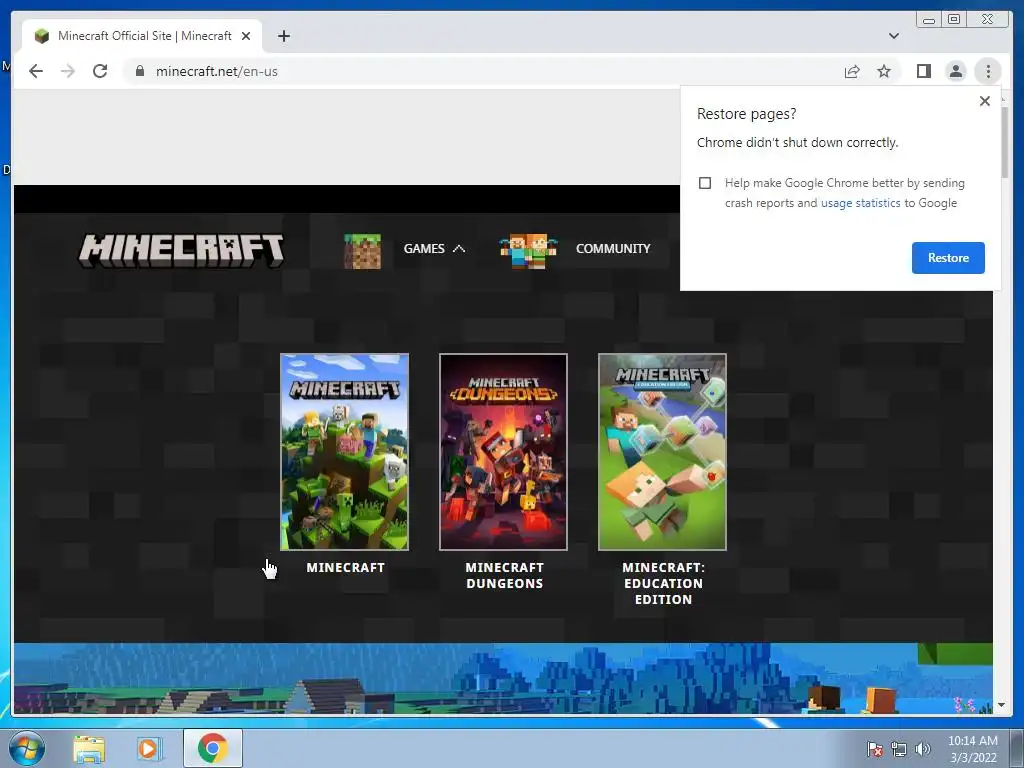Click the Restore button
This screenshot has width=1024, height=768.
[948, 257]
